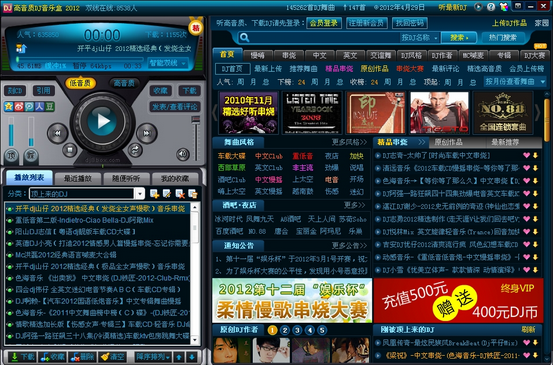Open TIESTO album thumbnail
Image resolution: width=553 pixels, height=365 pixels.
coord(439,112)
